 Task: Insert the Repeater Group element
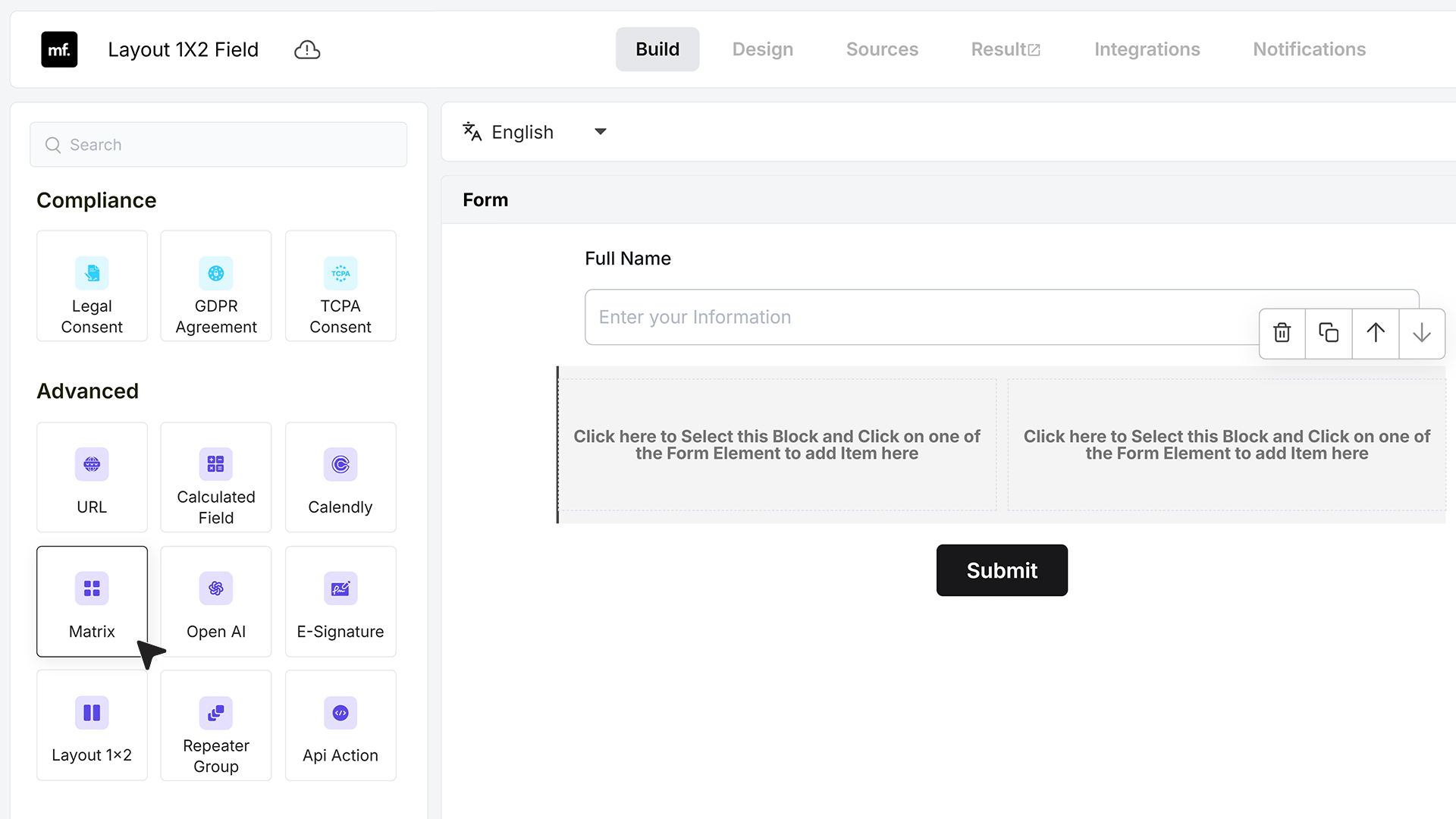tap(216, 725)
